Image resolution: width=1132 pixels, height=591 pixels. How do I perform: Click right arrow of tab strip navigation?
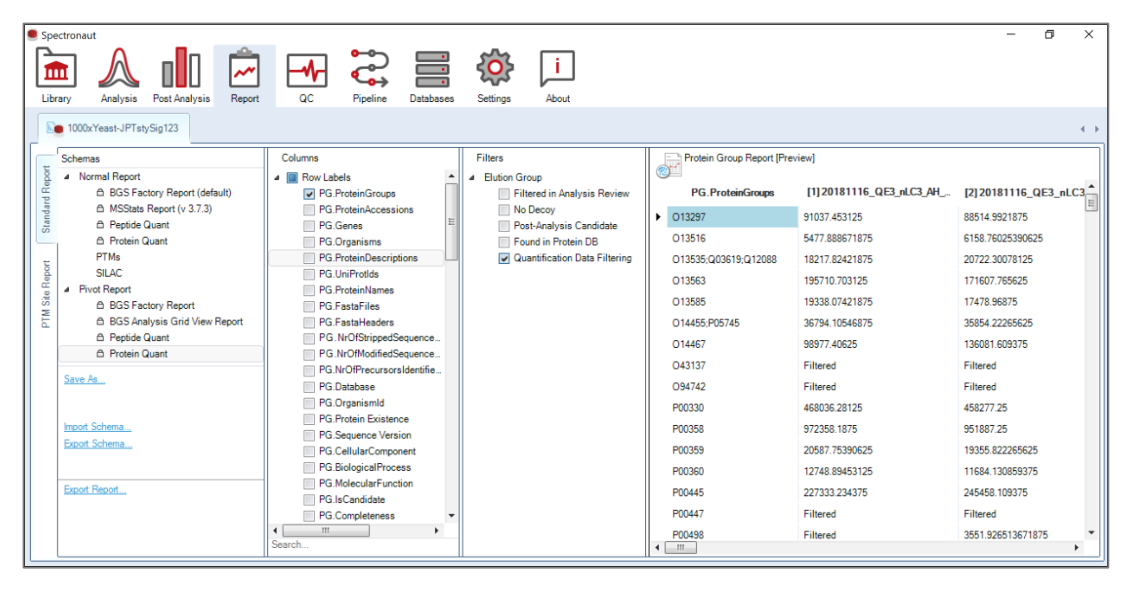coord(1097,129)
